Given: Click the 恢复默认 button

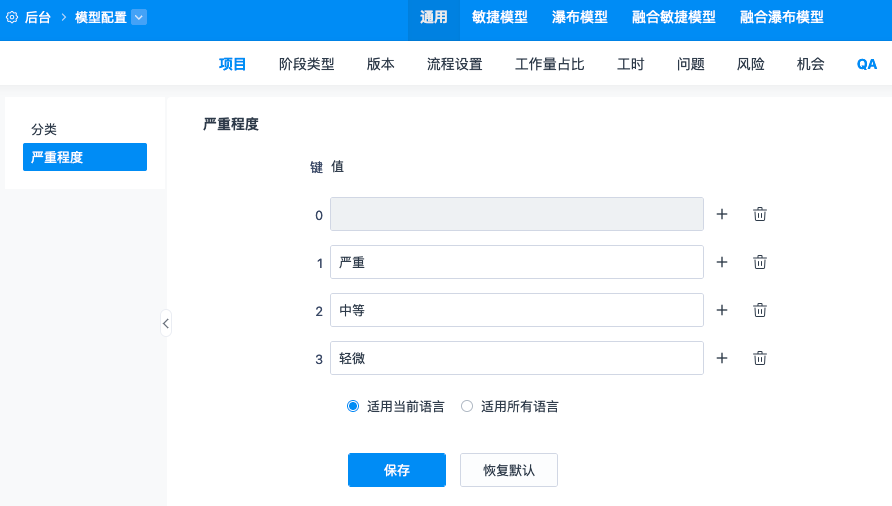Looking at the screenshot, I should [x=509, y=470].
